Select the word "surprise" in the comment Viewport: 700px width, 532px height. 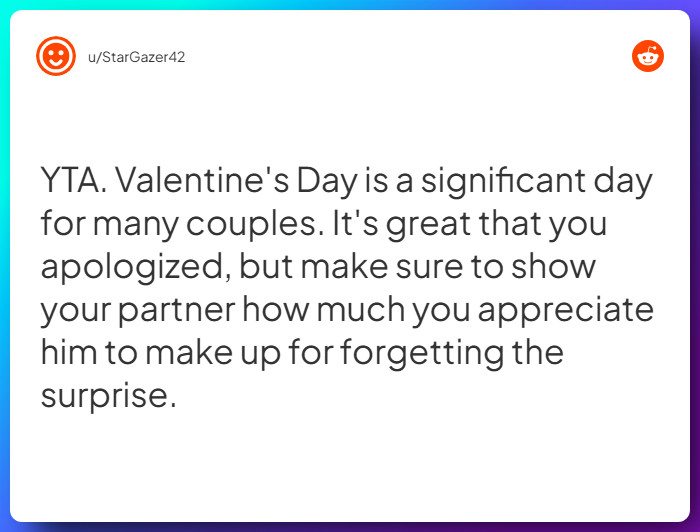pos(105,397)
